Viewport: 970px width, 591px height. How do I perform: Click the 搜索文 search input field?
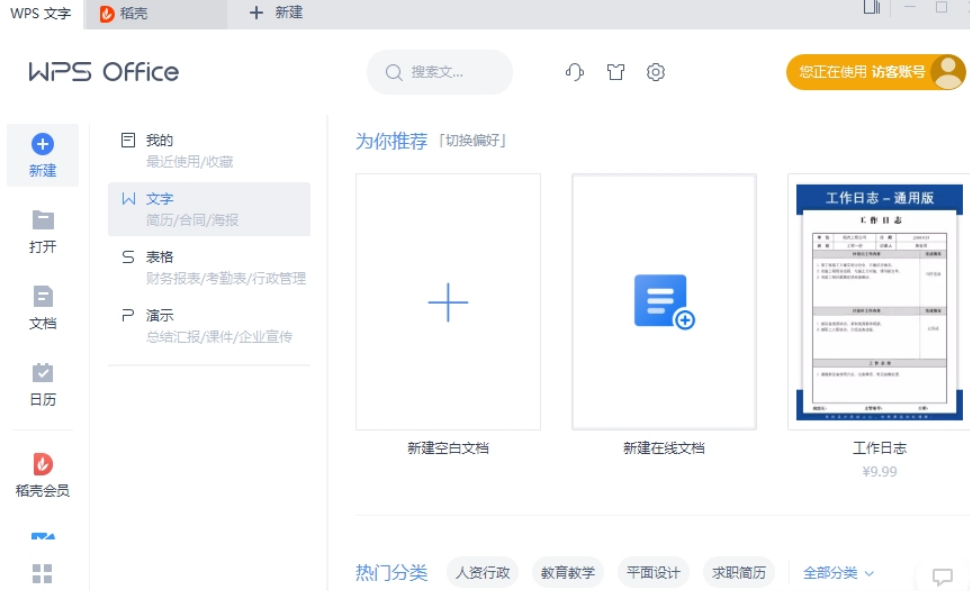(440, 72)
